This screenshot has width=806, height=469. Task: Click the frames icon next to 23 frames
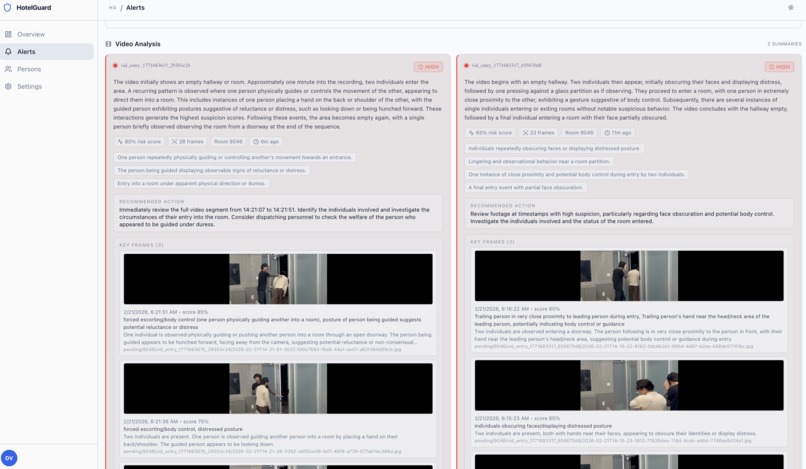pyautogui.click(x=525, y=133)
